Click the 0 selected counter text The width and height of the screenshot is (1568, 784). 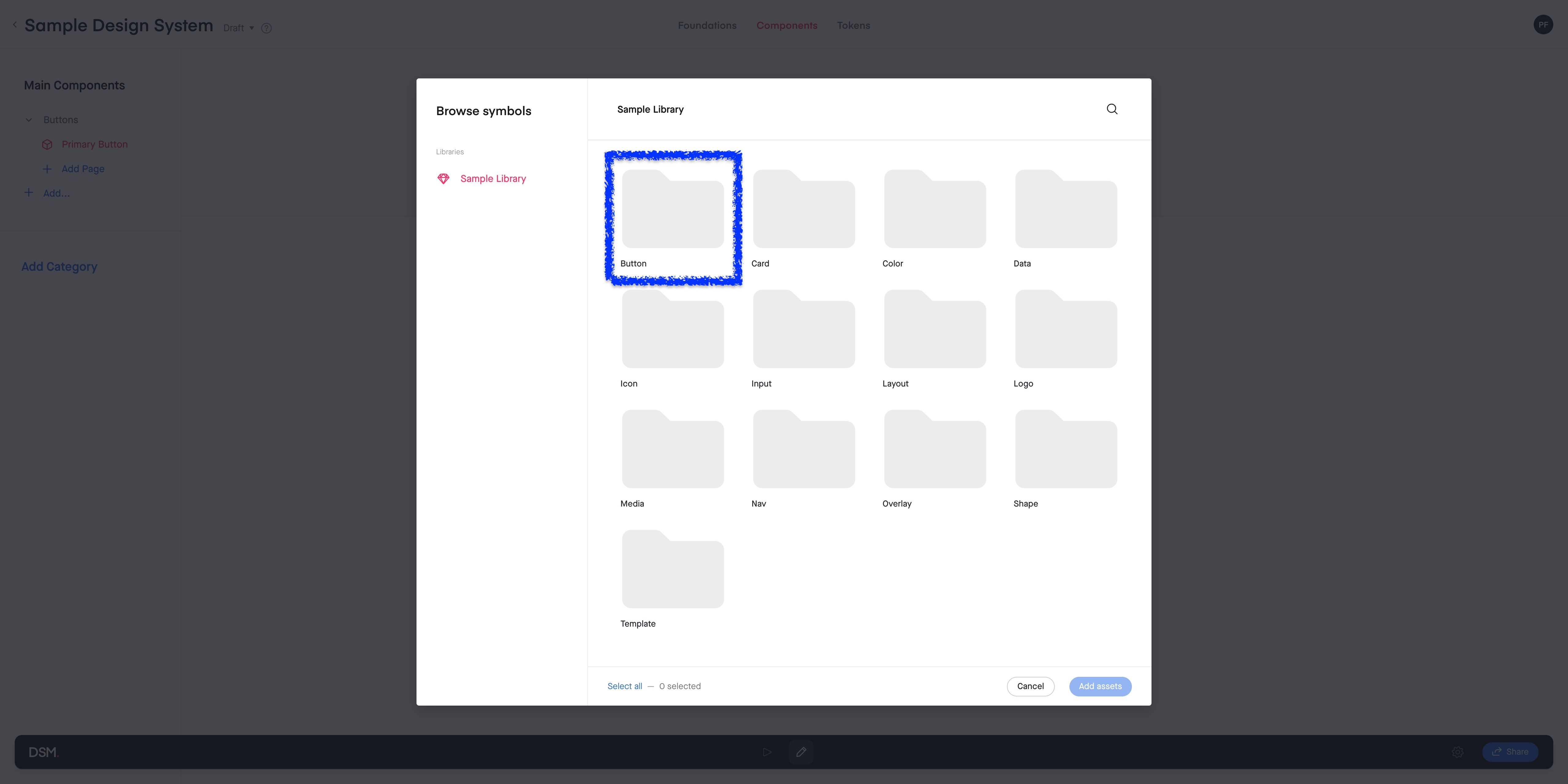tap(680, 686)
